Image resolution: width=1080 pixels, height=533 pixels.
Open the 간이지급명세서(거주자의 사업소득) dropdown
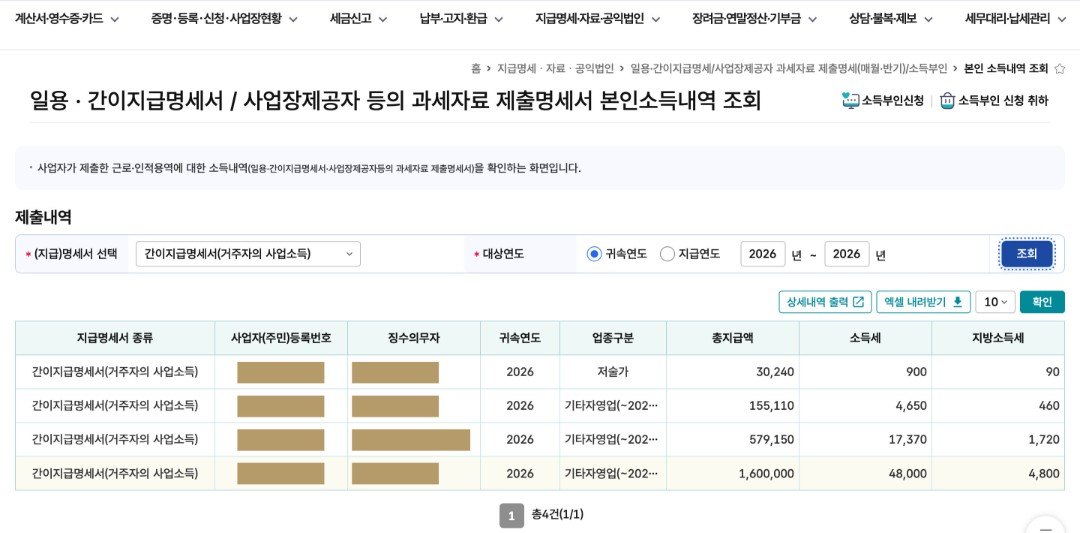pyautogui.click(x=248, y=254)
